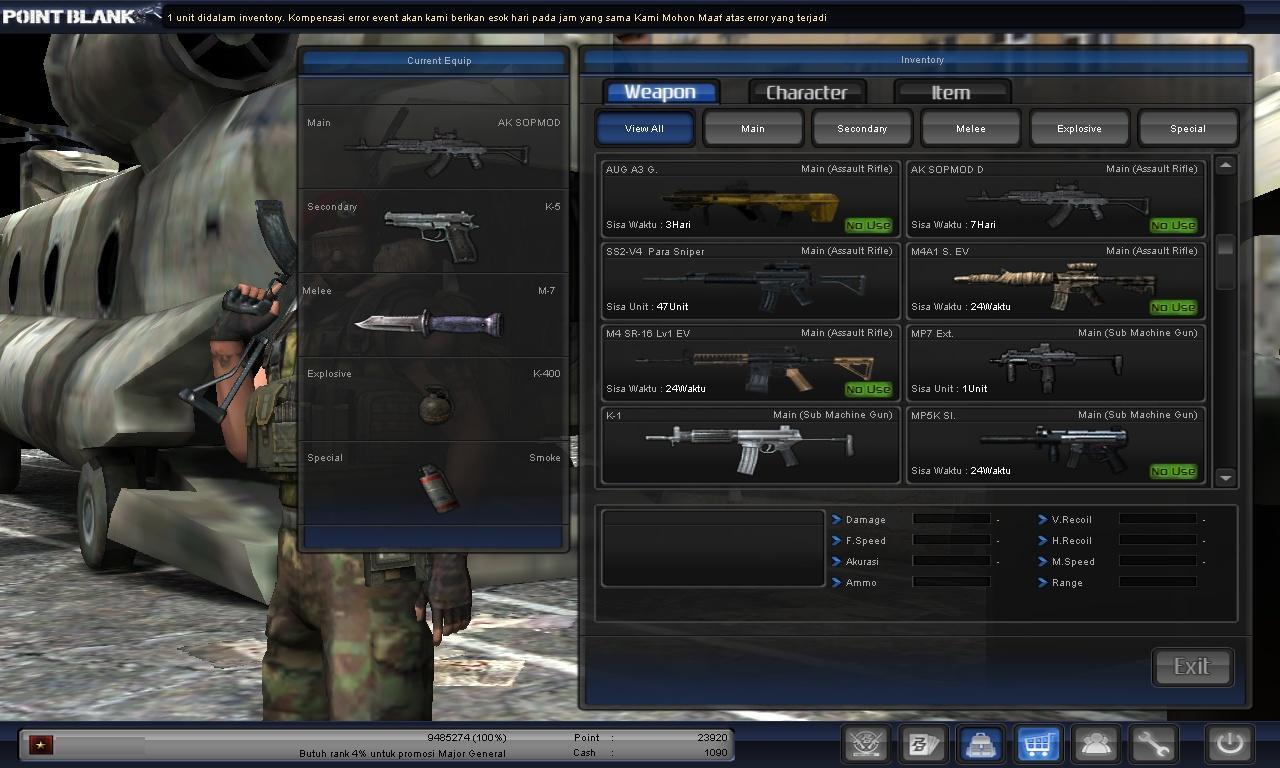Click Ammo stat arrow icon

(836, 583)
